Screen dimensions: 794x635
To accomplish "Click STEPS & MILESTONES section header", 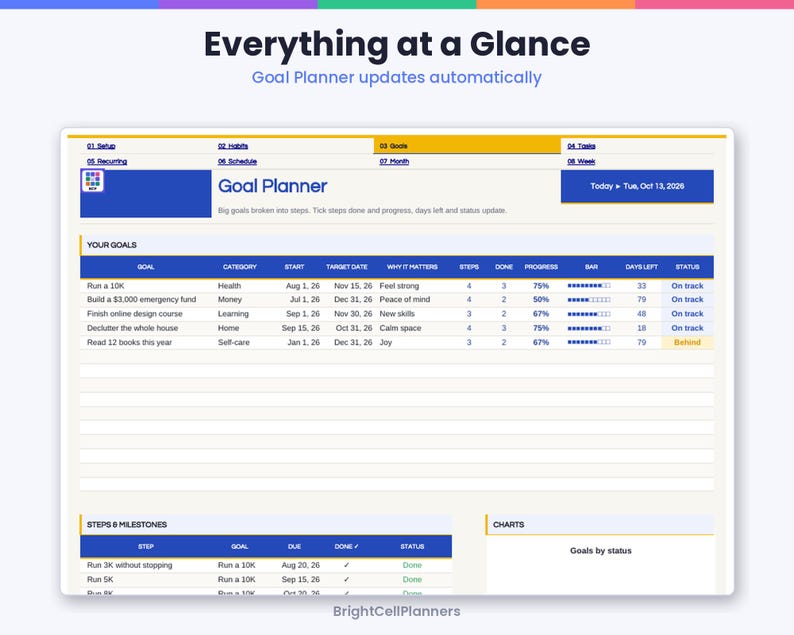I will [266, 525].
